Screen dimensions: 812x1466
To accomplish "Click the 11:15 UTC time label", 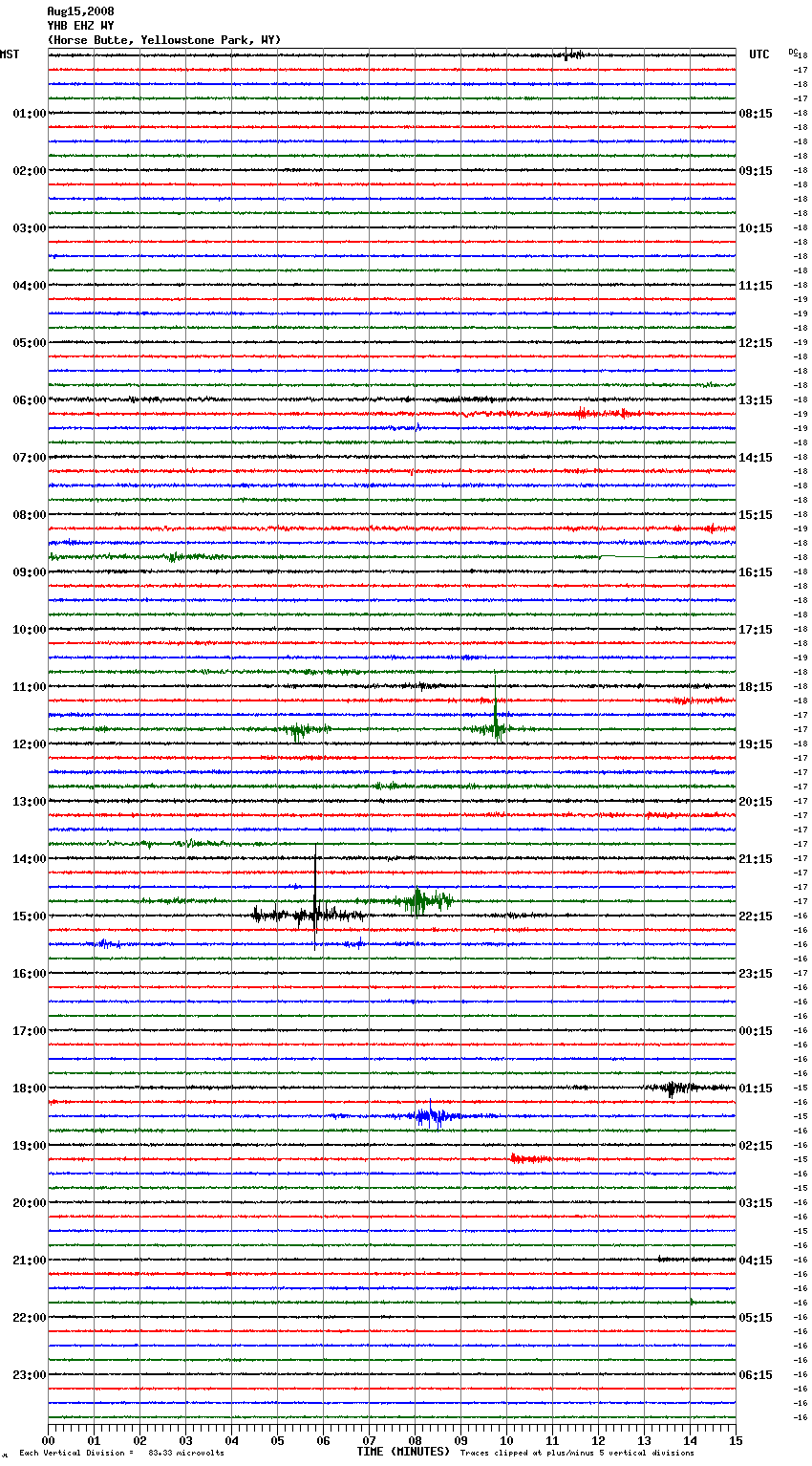I will 756,286.
